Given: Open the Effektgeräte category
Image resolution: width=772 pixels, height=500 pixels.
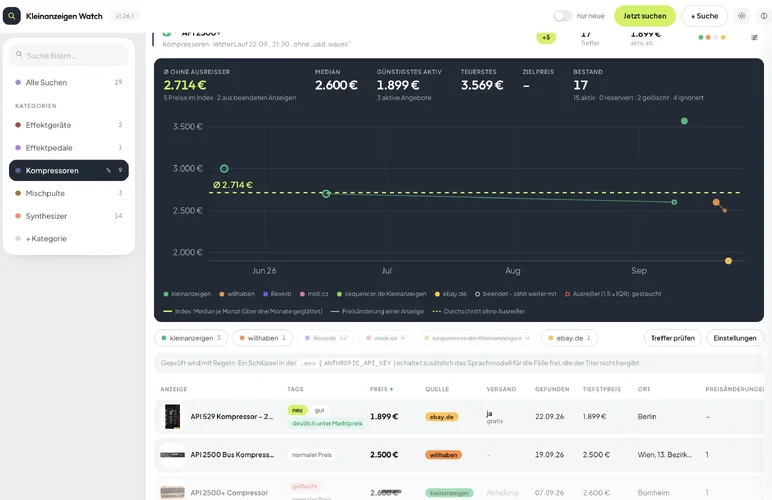Looking at the screenshot, I should point(69,125).
